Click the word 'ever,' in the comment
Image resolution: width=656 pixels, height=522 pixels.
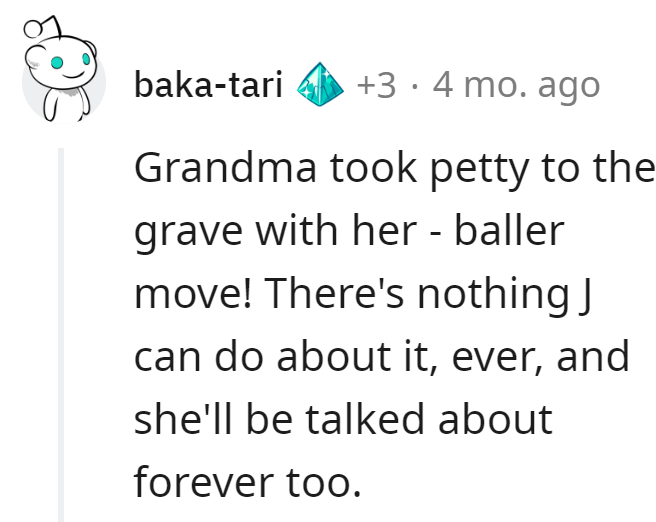pyautogui.click(x=497, y=358)
